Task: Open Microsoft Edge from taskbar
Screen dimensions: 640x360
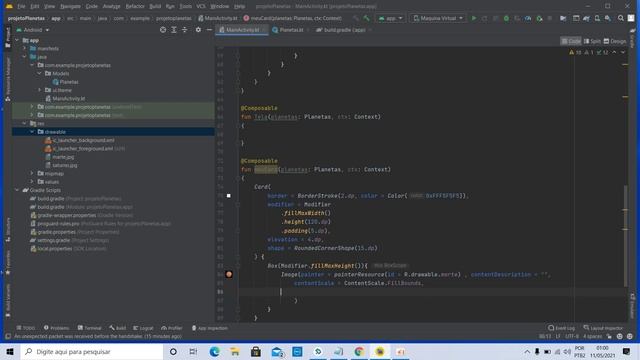Action: [214, 351]
